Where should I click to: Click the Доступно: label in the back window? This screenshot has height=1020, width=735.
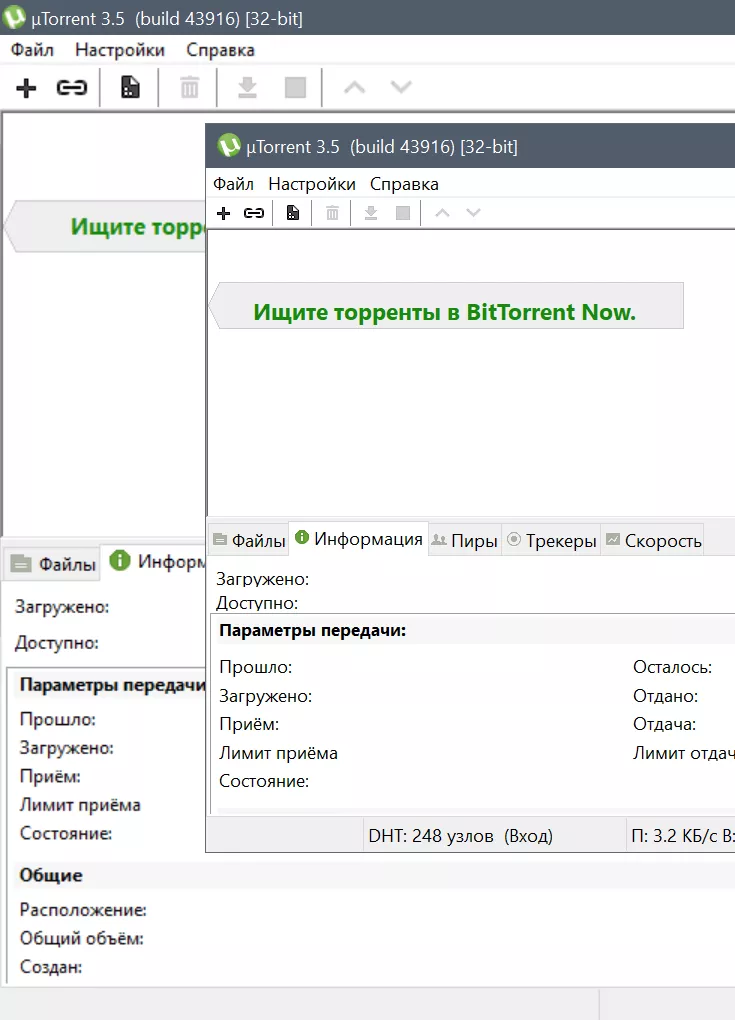pyautogui.click(x=57, y=643)
